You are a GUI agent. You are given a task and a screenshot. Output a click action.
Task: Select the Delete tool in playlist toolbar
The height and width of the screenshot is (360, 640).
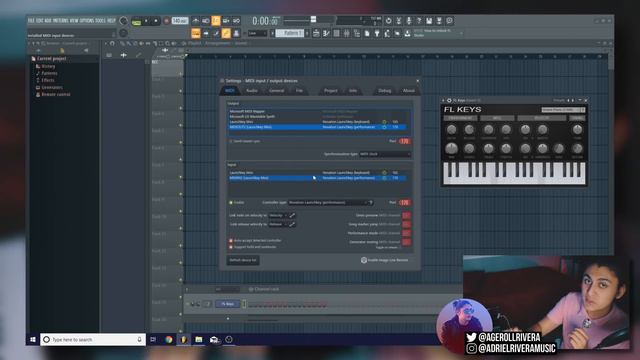tap(135, 43)
